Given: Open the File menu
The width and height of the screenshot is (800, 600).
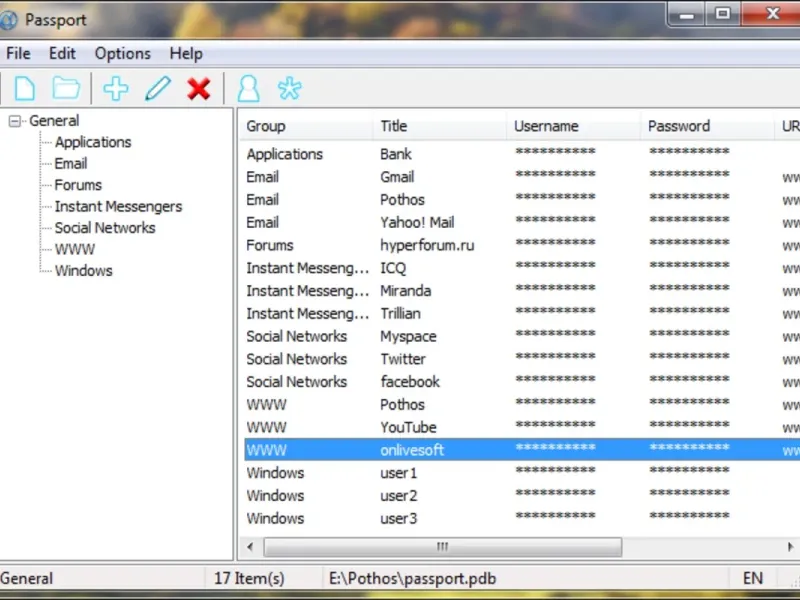Looking at the screenshot, I should (x=18, y=53).
